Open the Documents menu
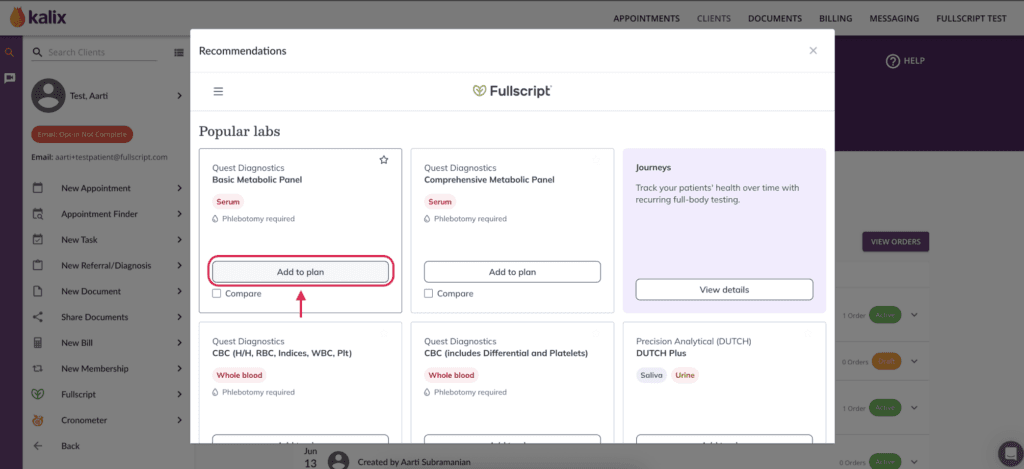 (775, 18)
